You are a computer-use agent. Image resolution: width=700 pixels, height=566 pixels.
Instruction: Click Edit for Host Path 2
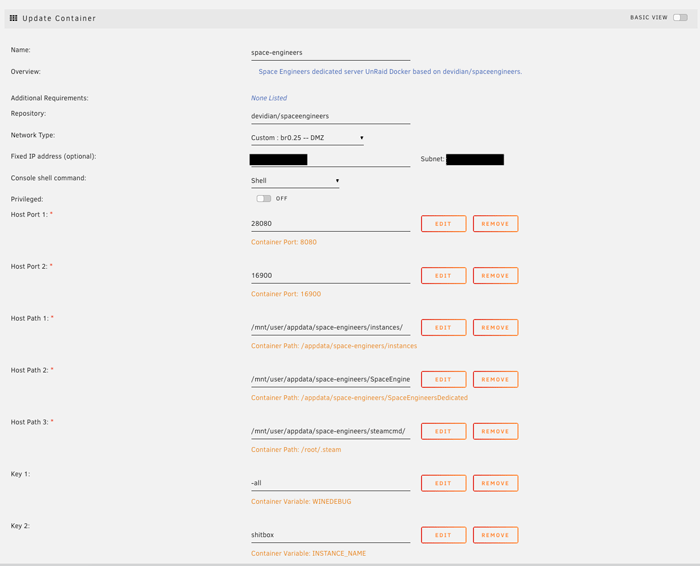(443, 379)
